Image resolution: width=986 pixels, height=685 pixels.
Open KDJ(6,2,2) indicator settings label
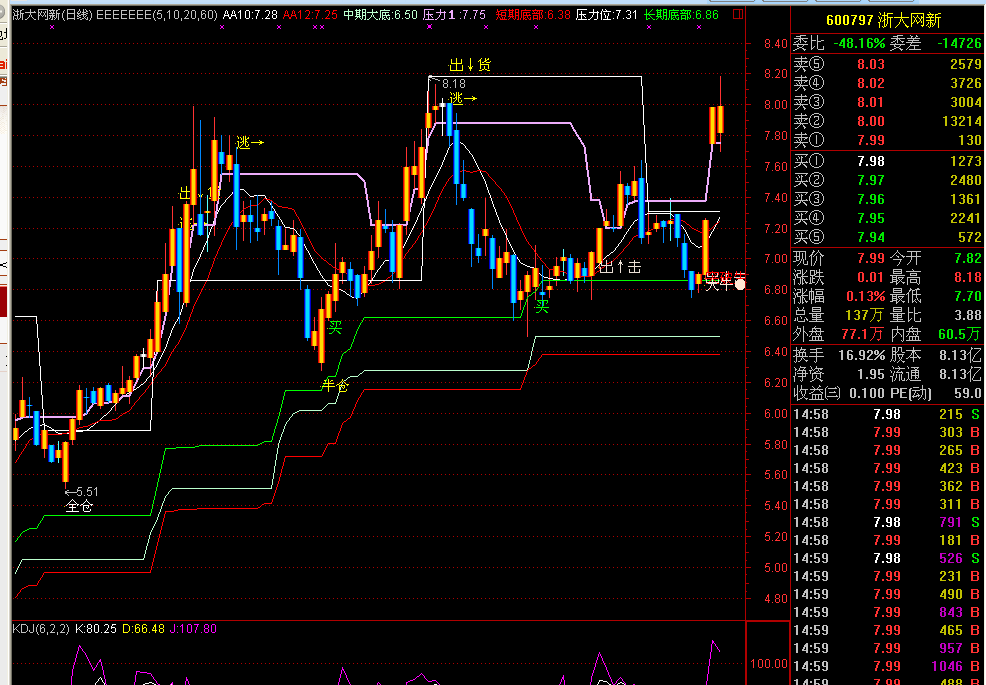tap(42, 629)
